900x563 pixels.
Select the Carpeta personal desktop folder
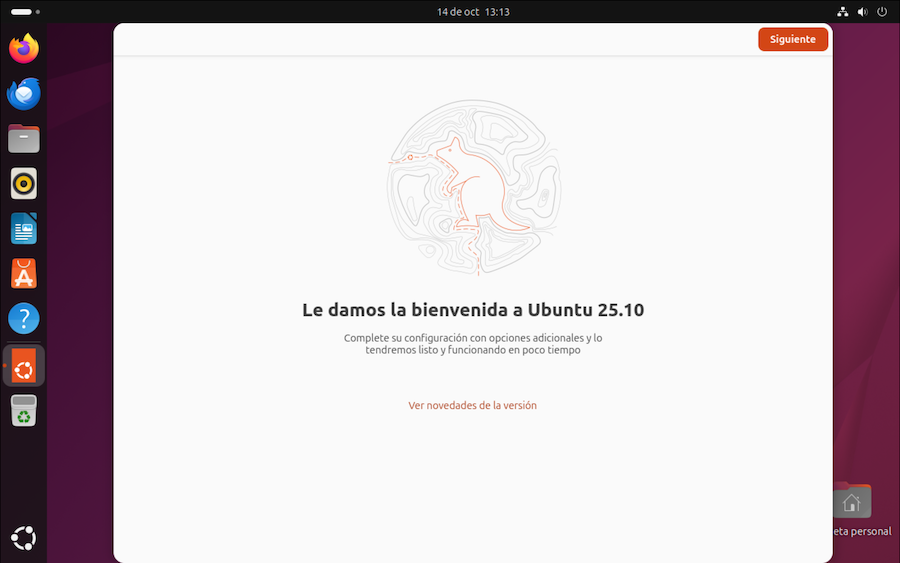[852, 503]
